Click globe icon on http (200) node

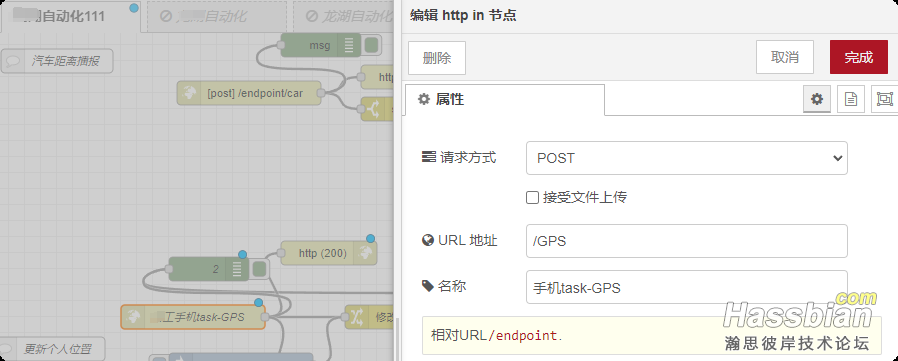coord(365,253)
